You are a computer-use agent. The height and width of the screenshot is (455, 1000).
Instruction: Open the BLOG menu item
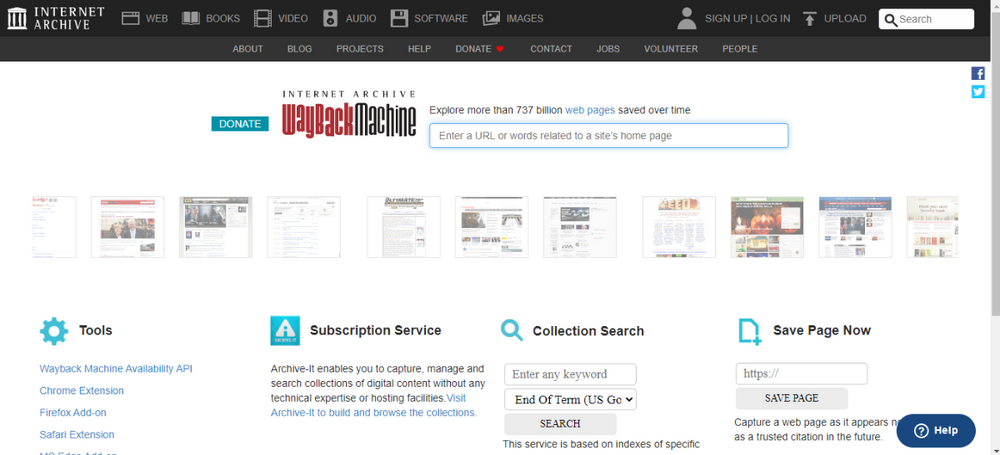pyautogui.click(x=300, y=48)
